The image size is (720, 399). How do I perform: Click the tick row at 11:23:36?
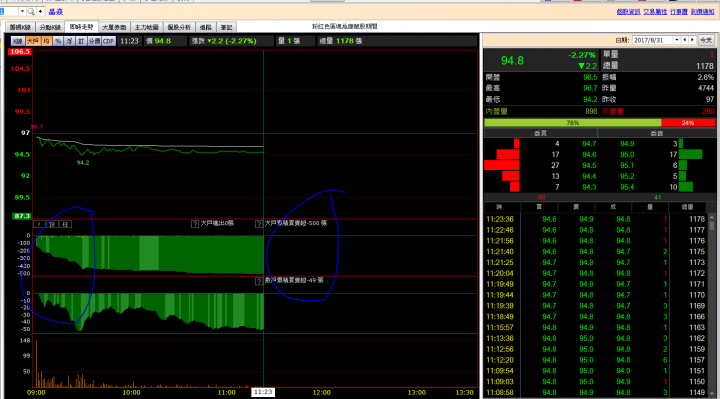[x=596, y=219]
